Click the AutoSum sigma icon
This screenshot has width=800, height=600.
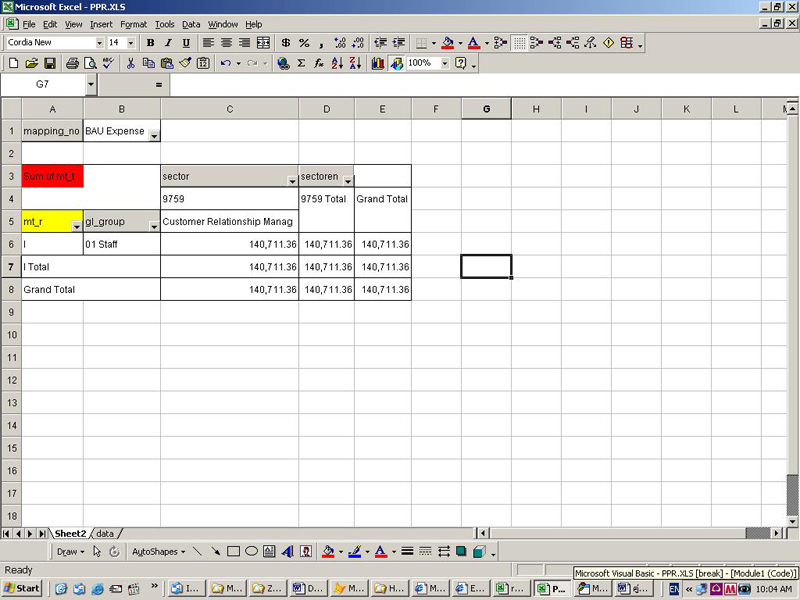(301, 63)
